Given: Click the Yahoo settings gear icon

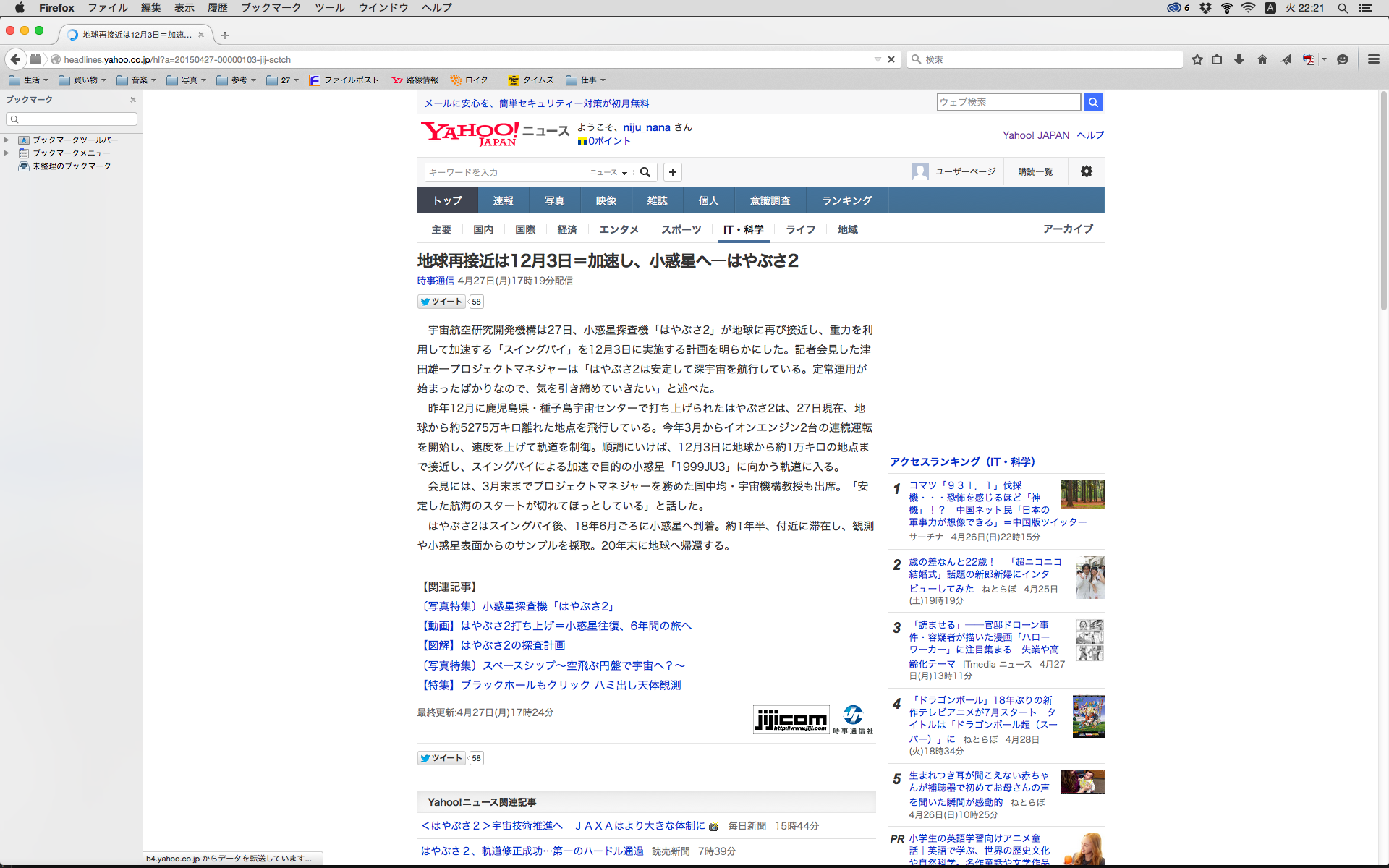Looking at the screenshot, I should pyautogui.click(x=1086, y=171).
